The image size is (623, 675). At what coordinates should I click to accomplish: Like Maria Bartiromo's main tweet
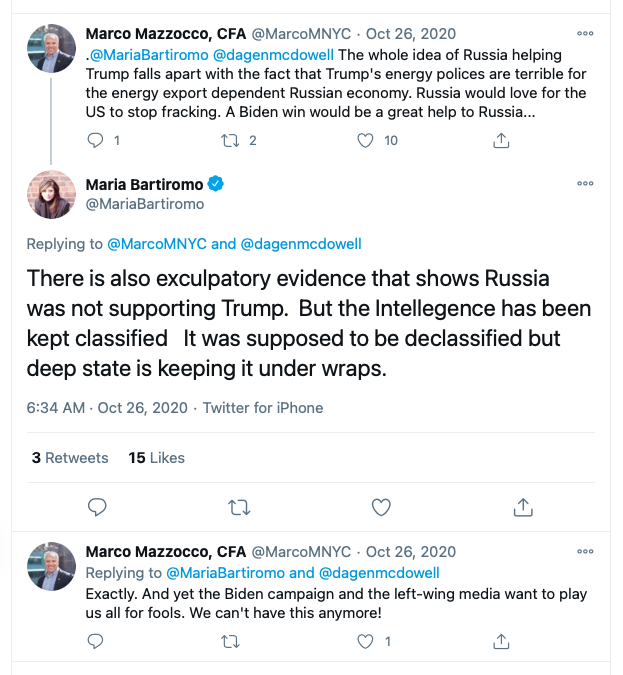click(381, 507)
